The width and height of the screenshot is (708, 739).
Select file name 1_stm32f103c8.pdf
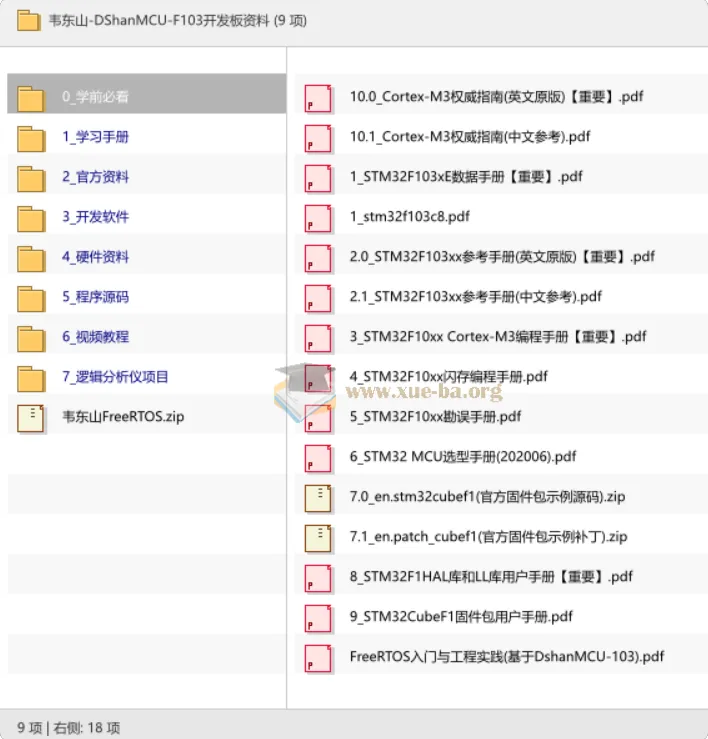point(410,217)
